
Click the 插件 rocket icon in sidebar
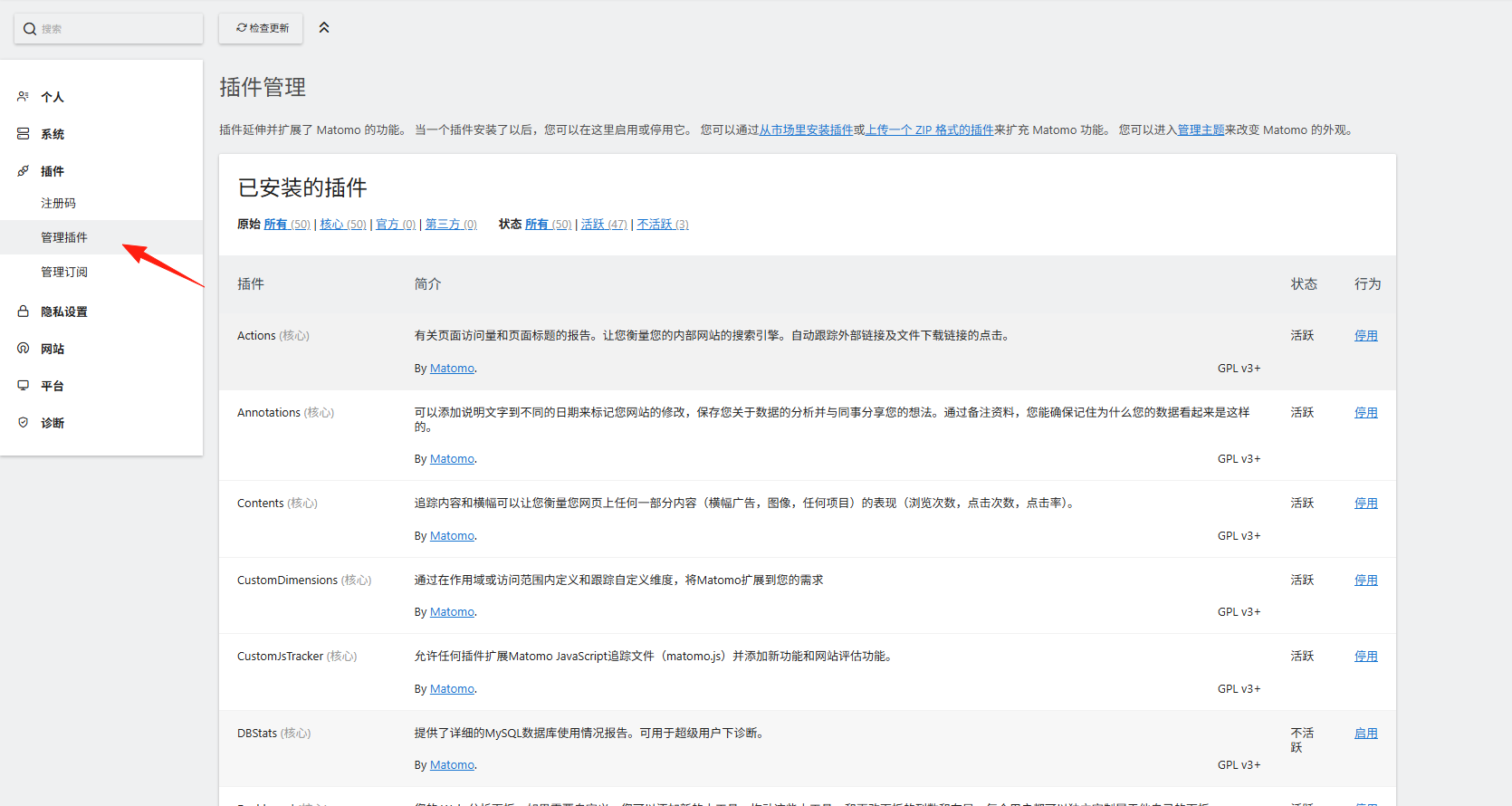(x=23, y=170)
